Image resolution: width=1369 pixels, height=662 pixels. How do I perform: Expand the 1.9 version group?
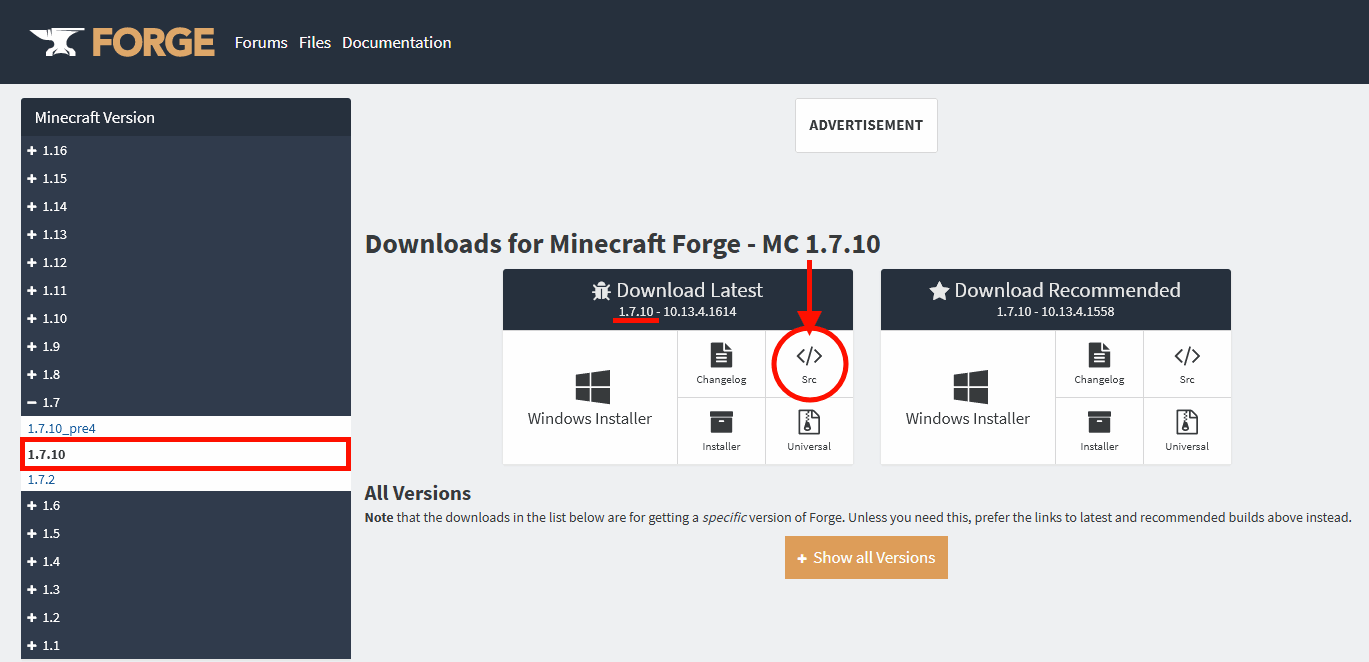coord(186,346)
